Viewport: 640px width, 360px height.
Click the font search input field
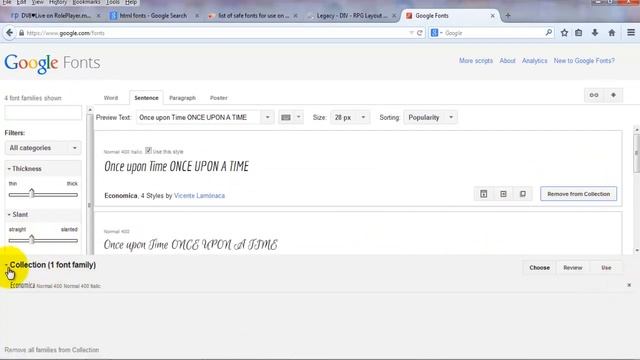[43, 113]
